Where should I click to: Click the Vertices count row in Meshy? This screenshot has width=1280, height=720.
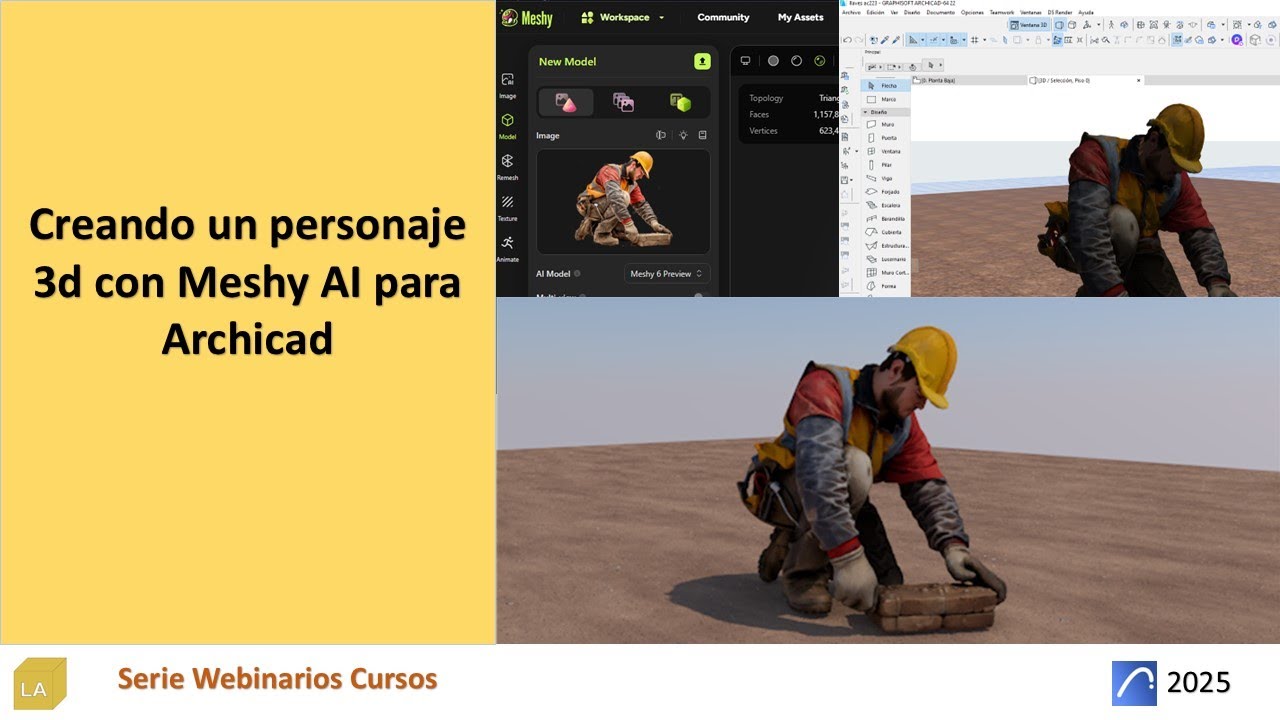794,131
